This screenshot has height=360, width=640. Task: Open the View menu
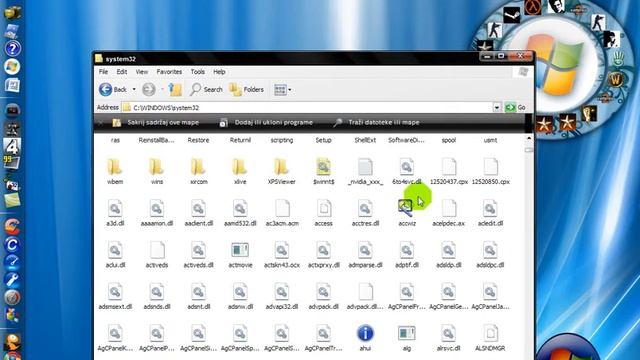point(142,72)
